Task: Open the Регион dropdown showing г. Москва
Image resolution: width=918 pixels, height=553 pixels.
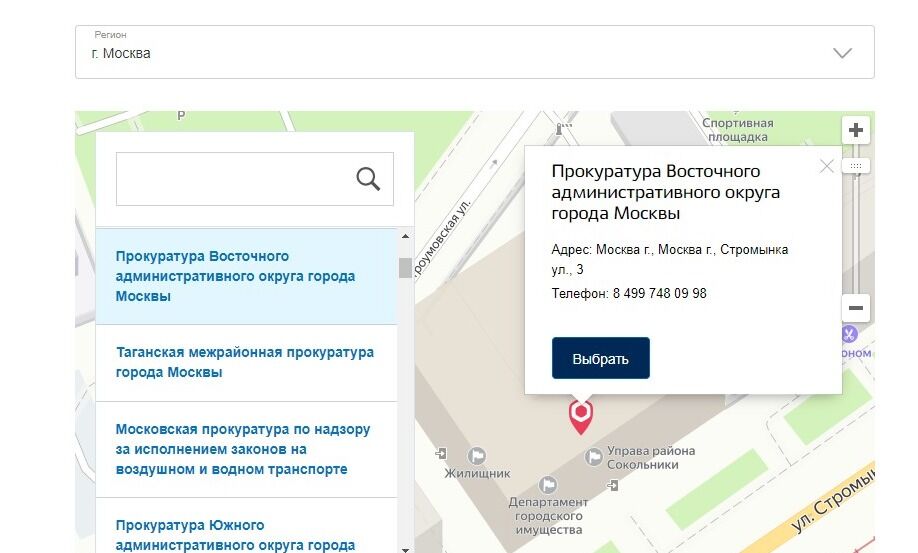Action: coord(474,51)
